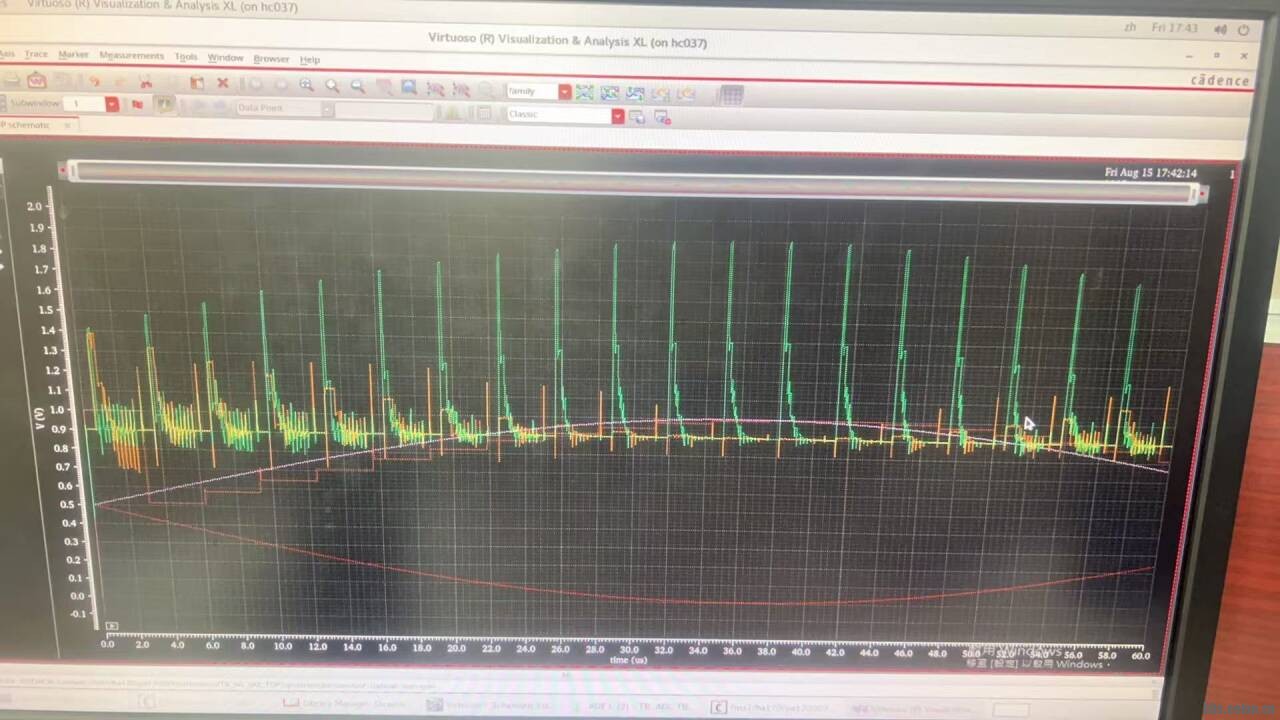This screenshot has width=1280, height=720.
Task: Open the Browser menu
Action: 271,59
